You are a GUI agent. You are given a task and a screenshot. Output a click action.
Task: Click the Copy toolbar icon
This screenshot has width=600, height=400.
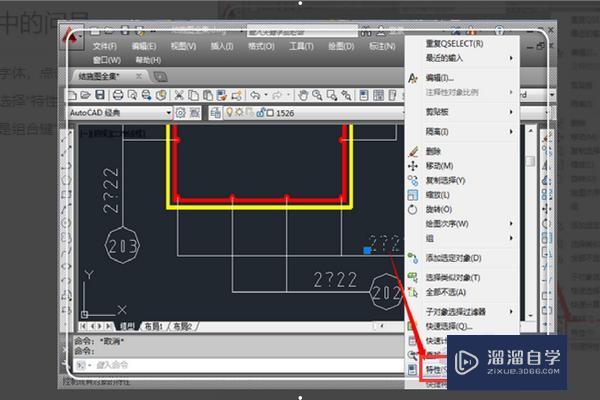[x=194, y=95]
